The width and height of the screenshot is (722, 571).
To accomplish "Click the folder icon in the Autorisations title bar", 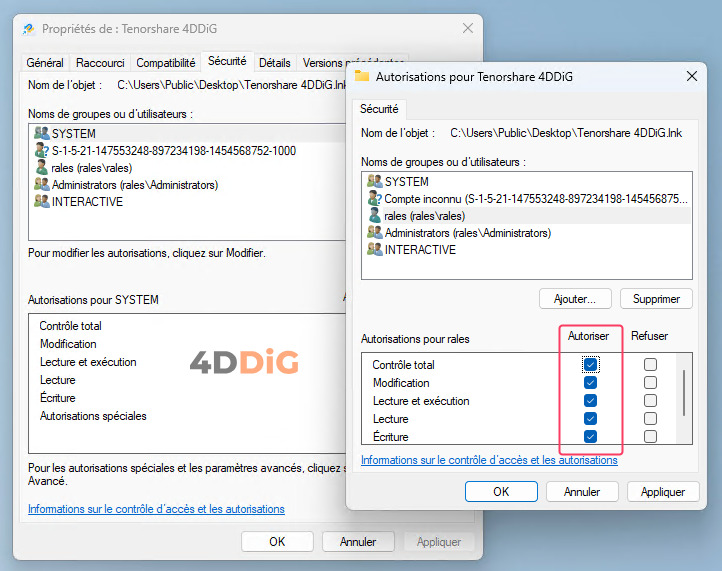I will coord(362,76).
